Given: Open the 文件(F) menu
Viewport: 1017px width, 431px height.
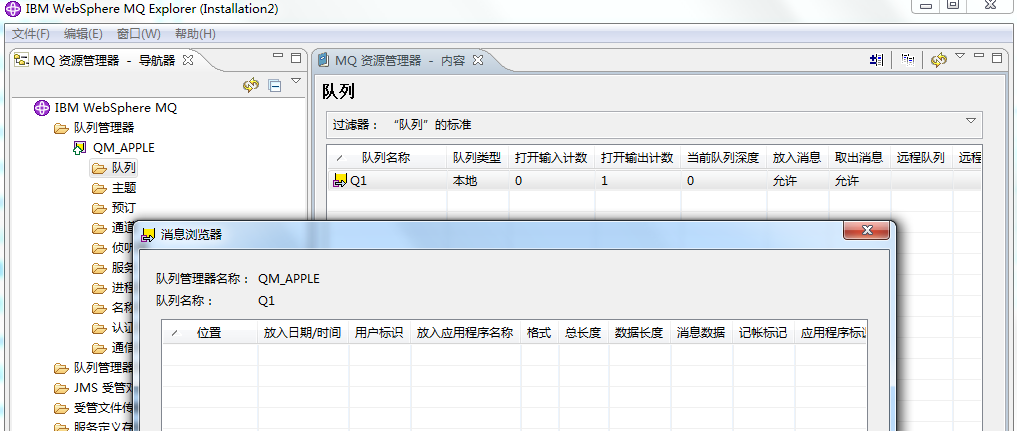Looking at the screenshot, I should [x=31, y=34].
